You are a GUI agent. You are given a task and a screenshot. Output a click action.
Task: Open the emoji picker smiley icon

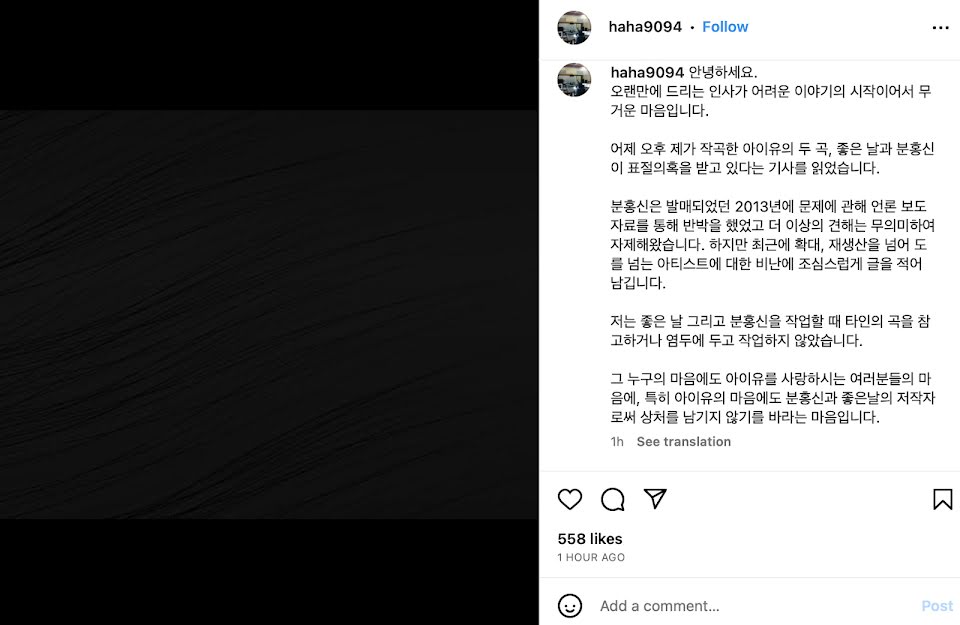click(x=569, y=606)
